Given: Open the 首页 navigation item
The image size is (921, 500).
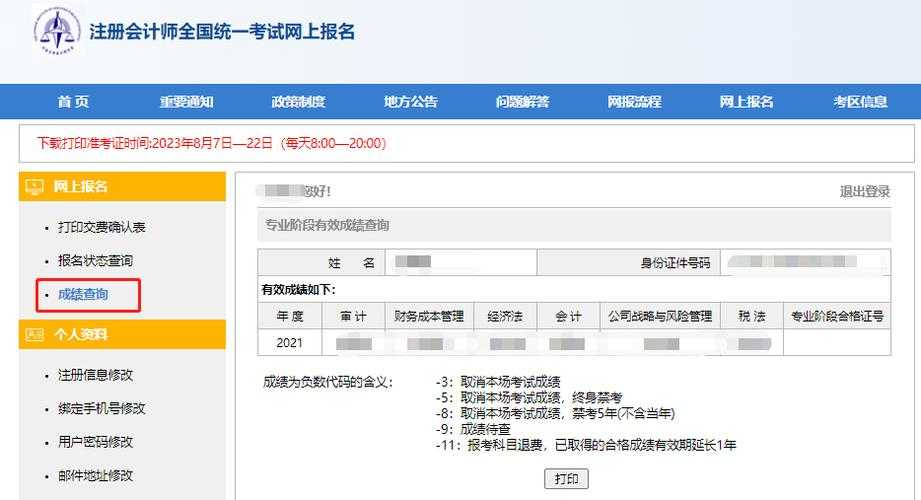Looking at the screenshot, I should [73, 102].
